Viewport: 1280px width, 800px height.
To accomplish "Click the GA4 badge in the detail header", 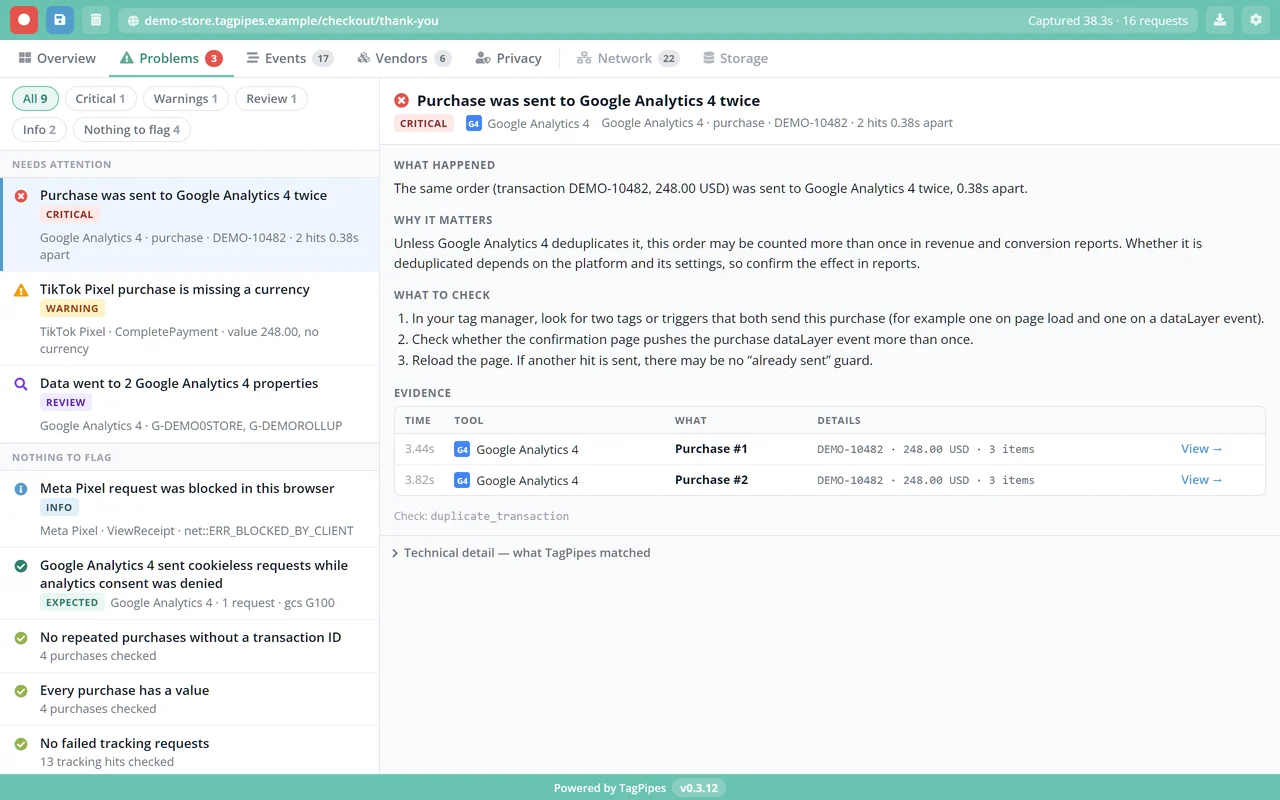I will [474, 124].
